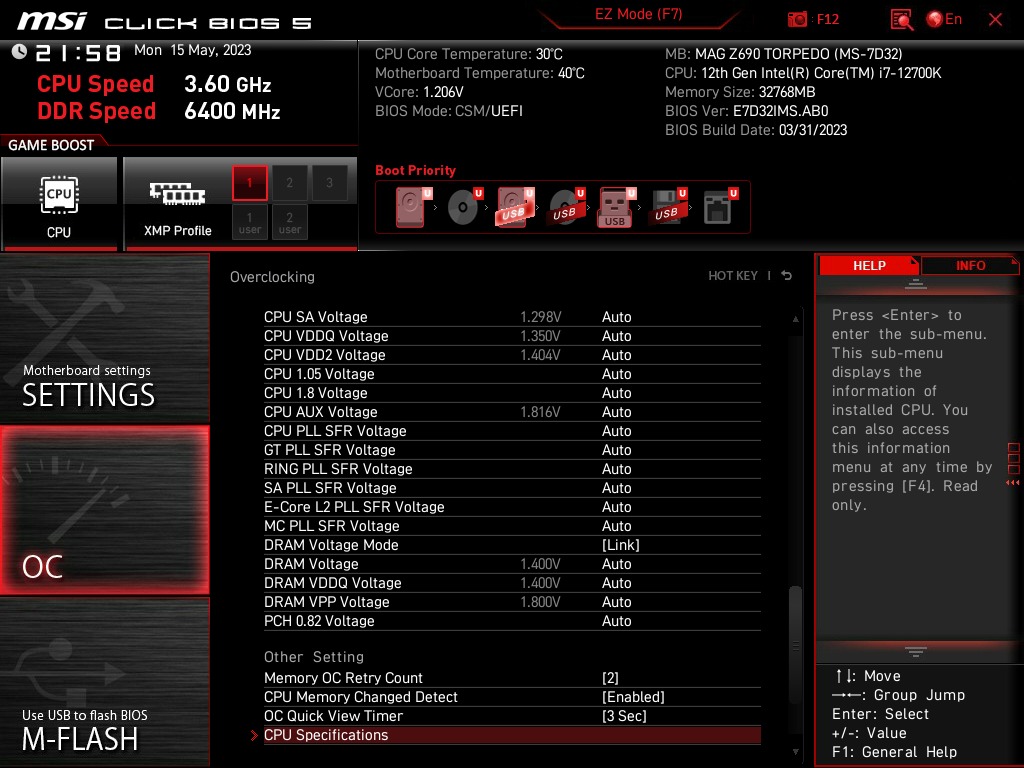1024x768 pixels.
Task: Select XMP user profile 2
Action: [x=289, y=222]
